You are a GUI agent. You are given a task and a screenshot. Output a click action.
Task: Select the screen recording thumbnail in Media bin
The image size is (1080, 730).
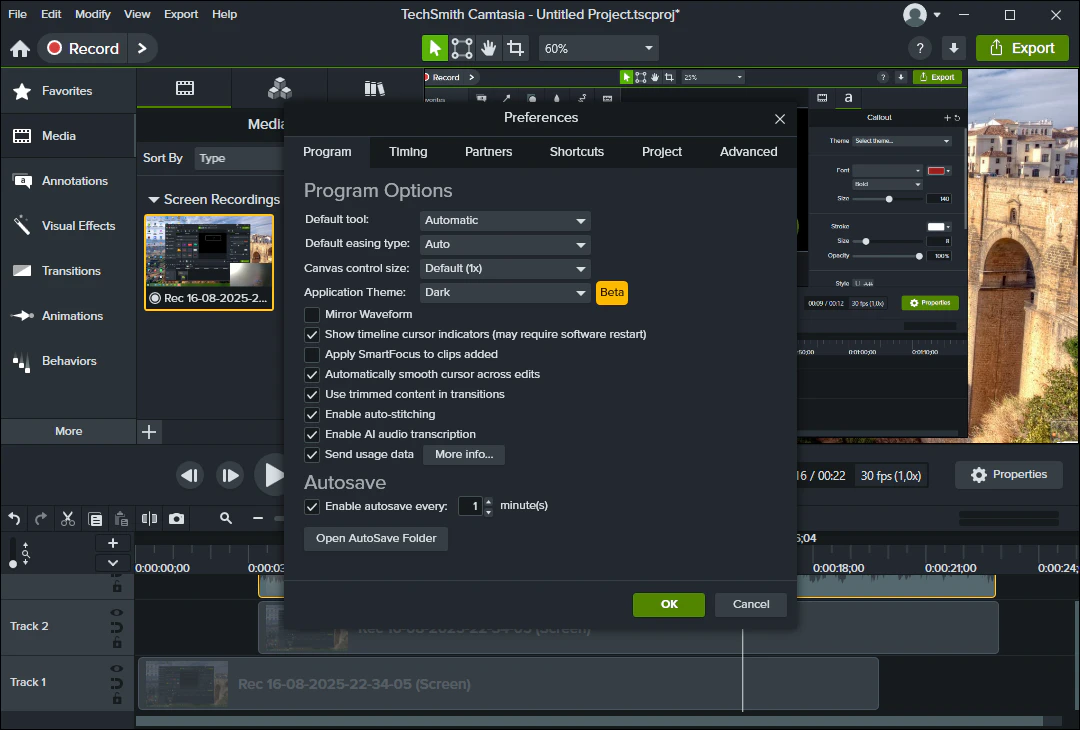pyautogui.click(x=209, y=255)
